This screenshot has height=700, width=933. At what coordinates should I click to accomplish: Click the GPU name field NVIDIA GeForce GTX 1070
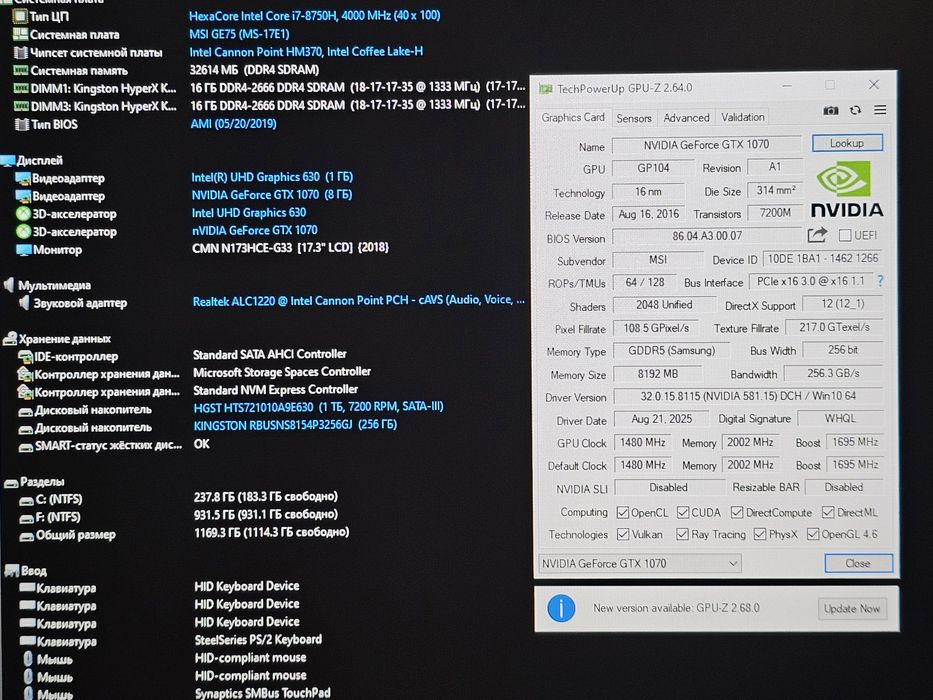[x=706, y=145]
